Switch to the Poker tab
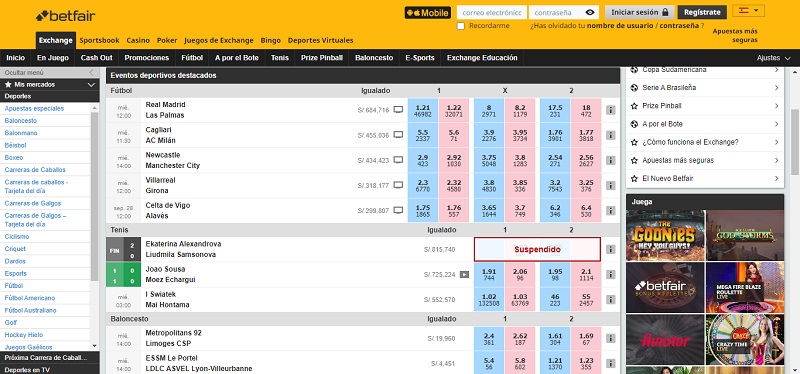The image size is (800, 374). [167, 40]
